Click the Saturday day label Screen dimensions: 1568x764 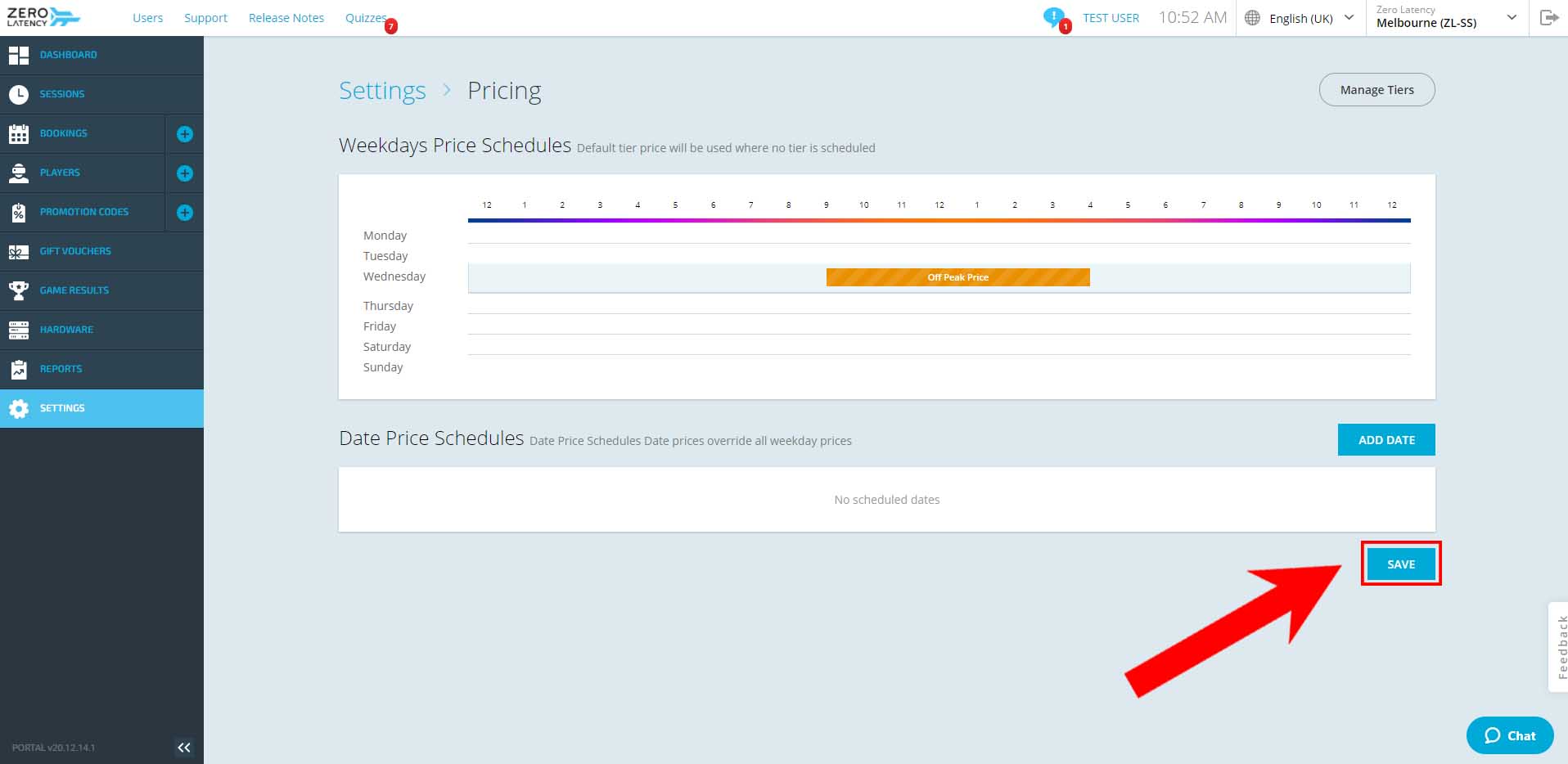pyautogui.click(x=387, y=347)
